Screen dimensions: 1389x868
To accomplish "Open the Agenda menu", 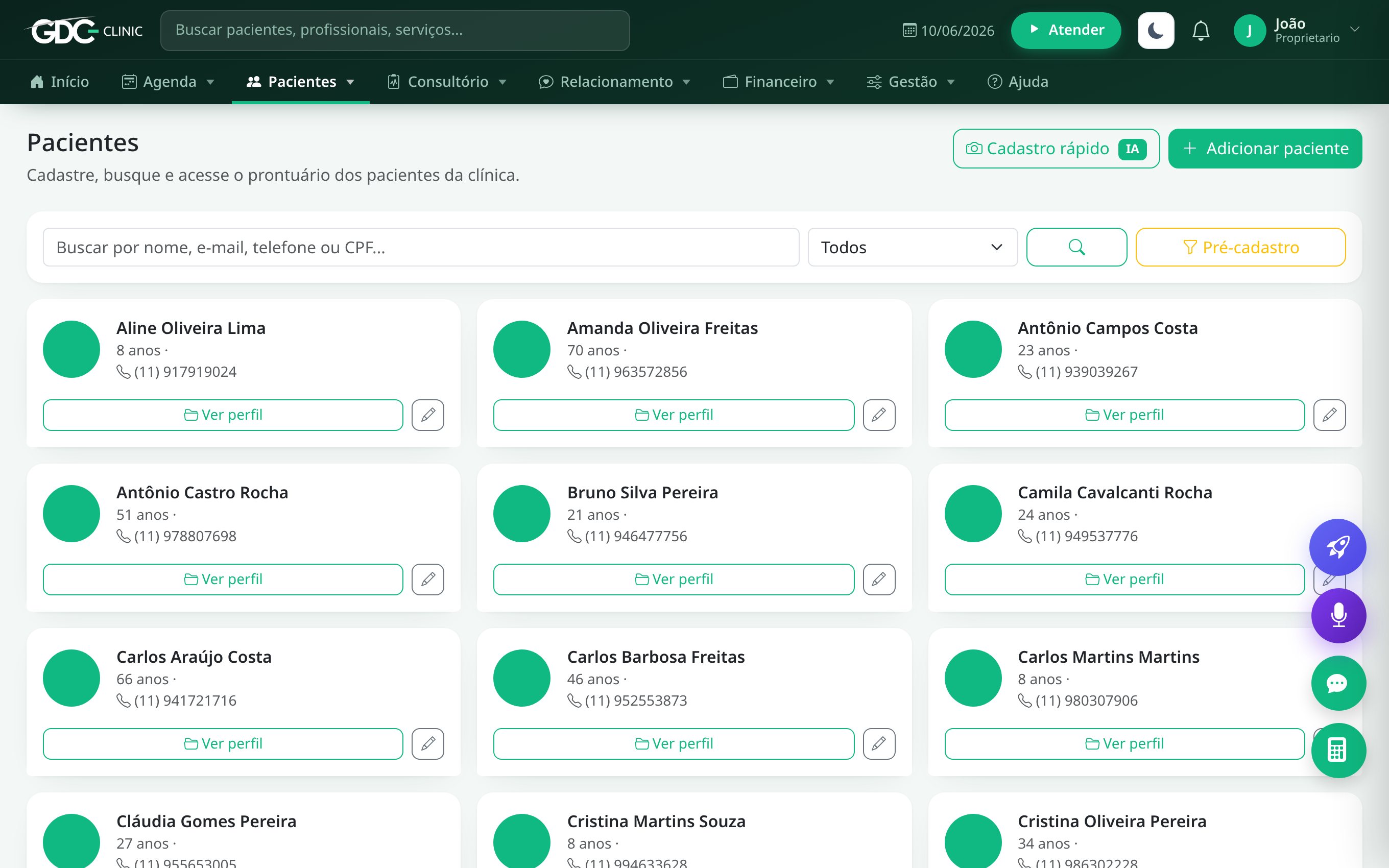I will [x=167, y=82].
